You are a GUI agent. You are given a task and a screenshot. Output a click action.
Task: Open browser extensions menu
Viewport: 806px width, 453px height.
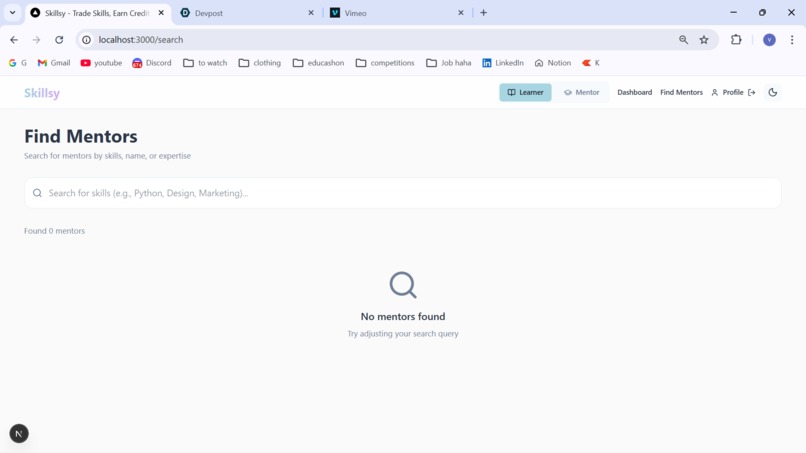tap(736, 40)
